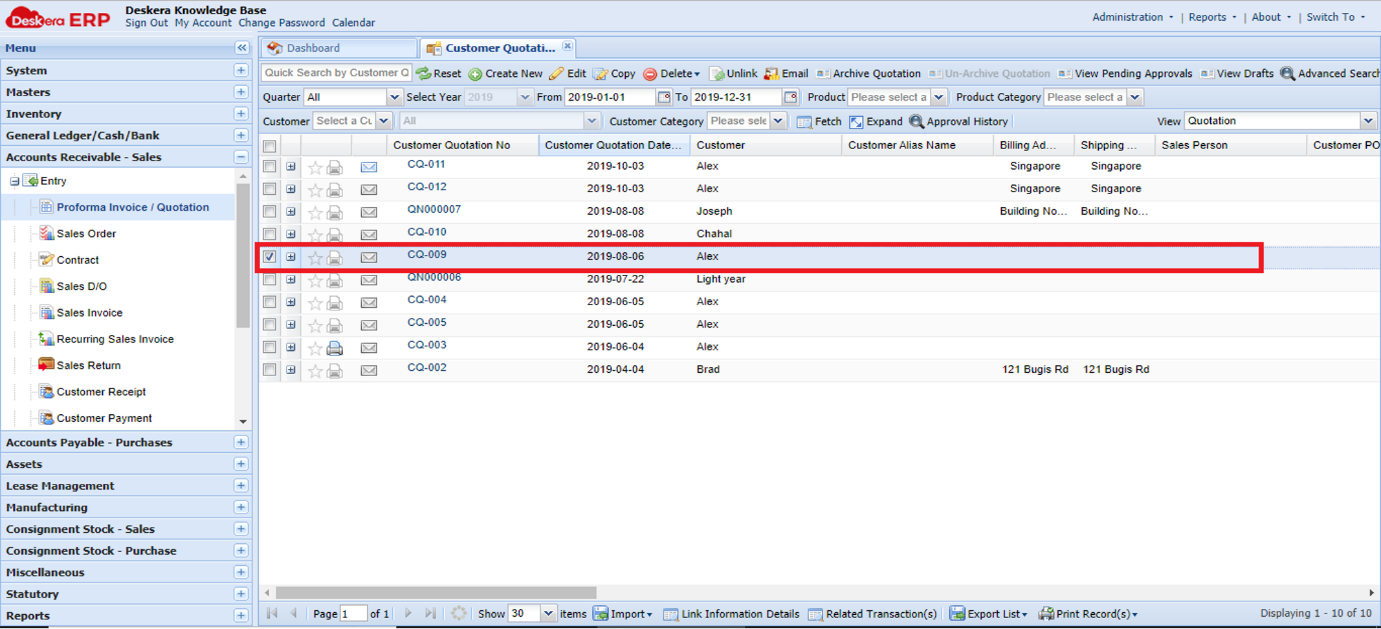Image resolution: width=1381 pixels, height=629 pixels.
Task: Open Sales Order in the tree
Action: (86, 234)
